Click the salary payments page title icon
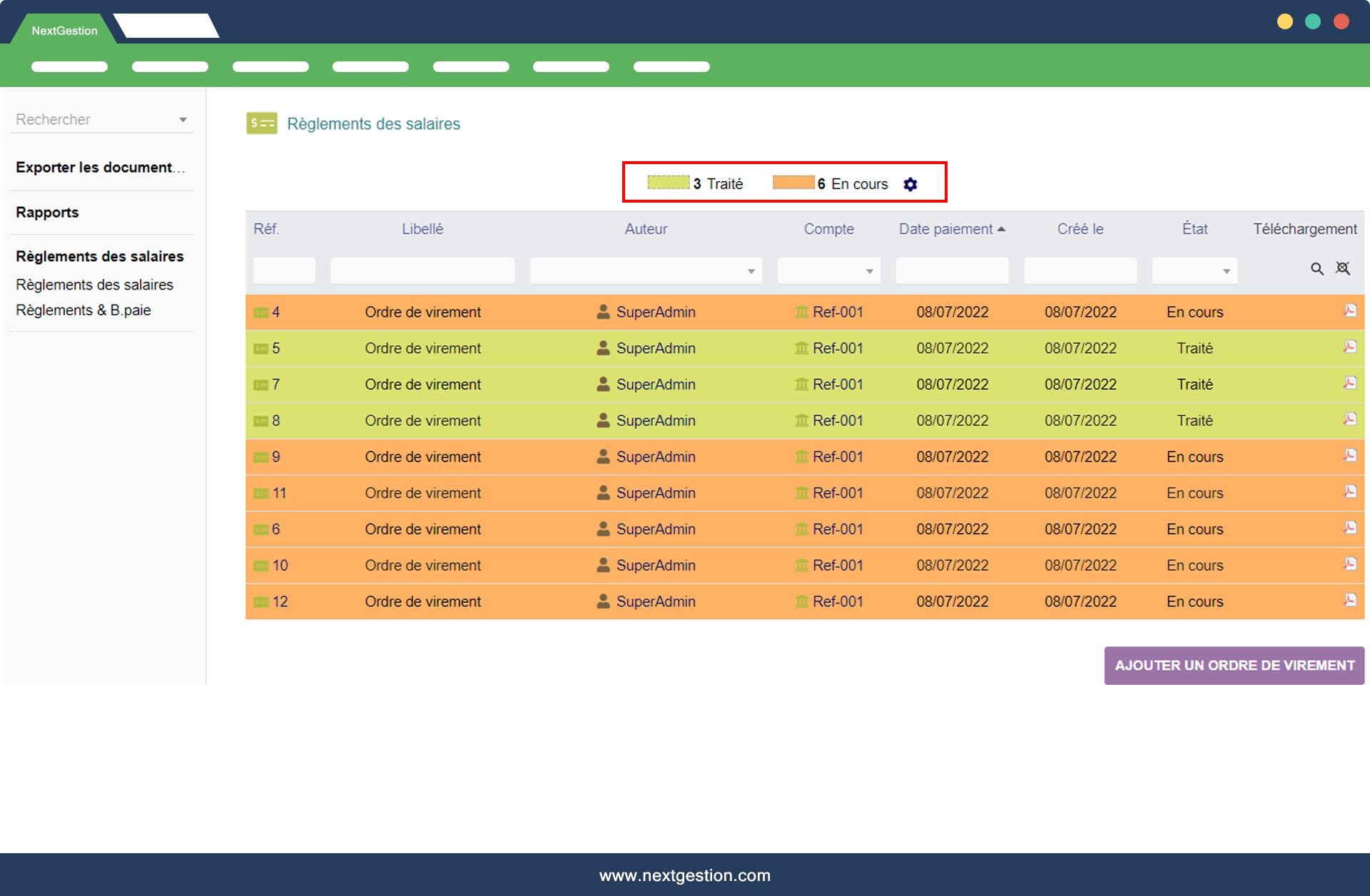 click(262, 123)
